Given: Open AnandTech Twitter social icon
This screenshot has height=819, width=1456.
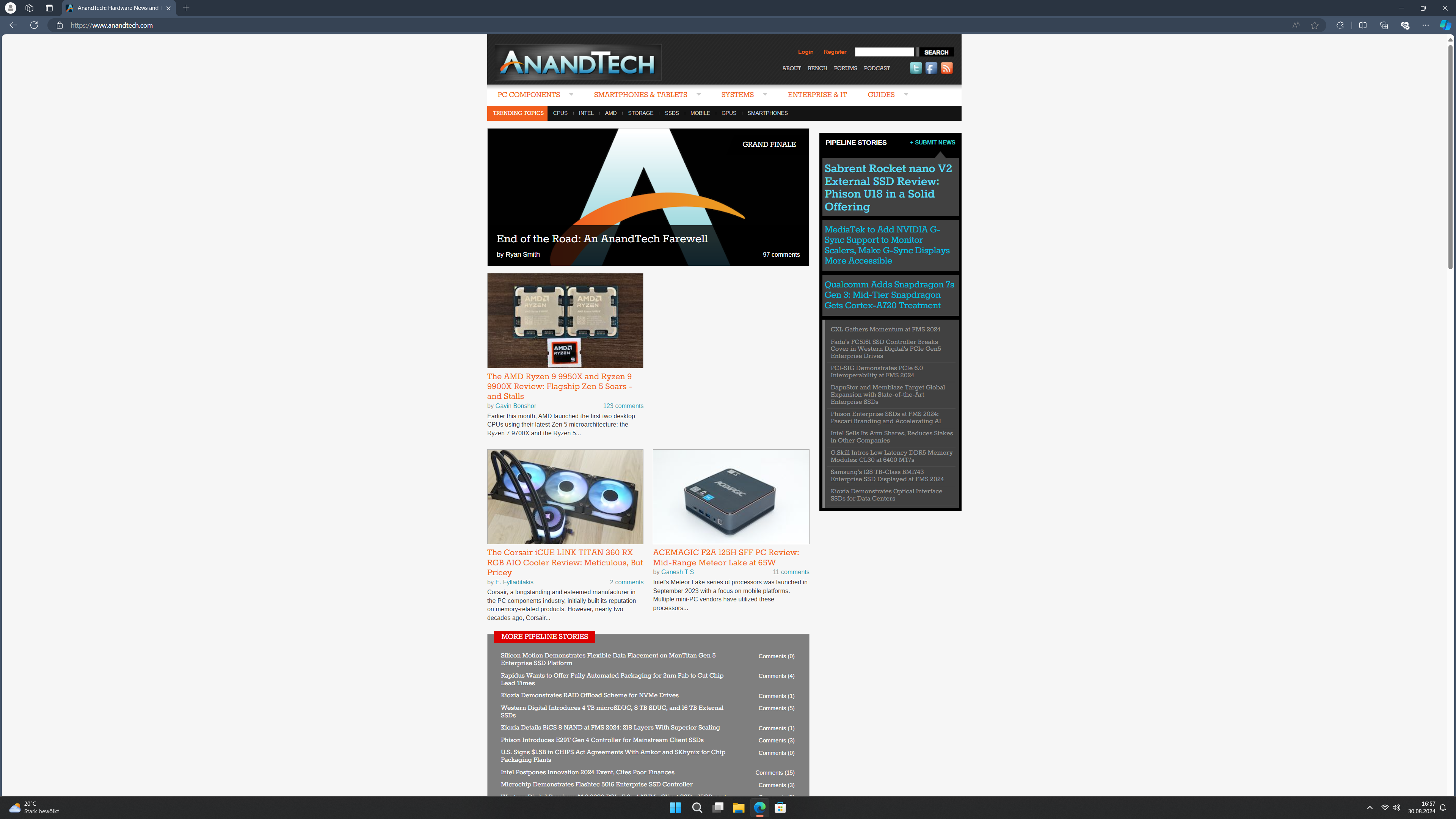Looking at the screenshot, I should (x=916, y=68).
